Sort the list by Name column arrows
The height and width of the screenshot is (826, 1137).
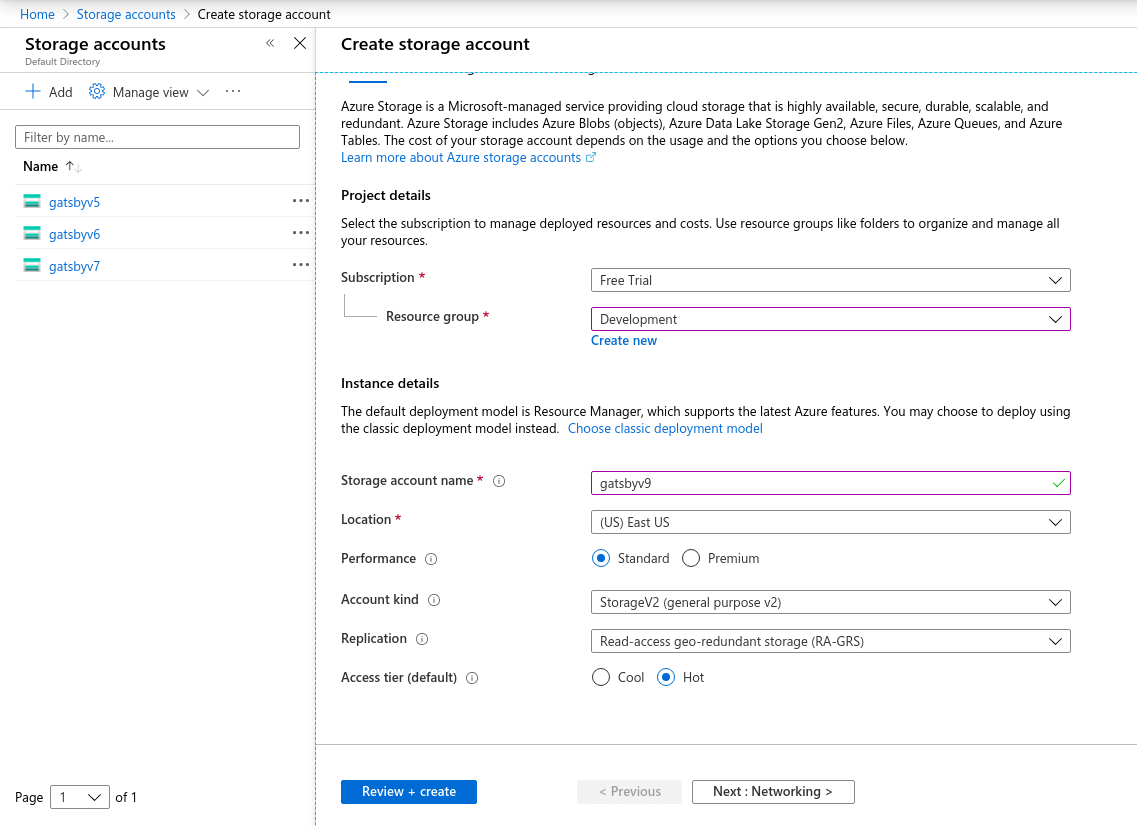pyautogui.click(x=73, y=167)
